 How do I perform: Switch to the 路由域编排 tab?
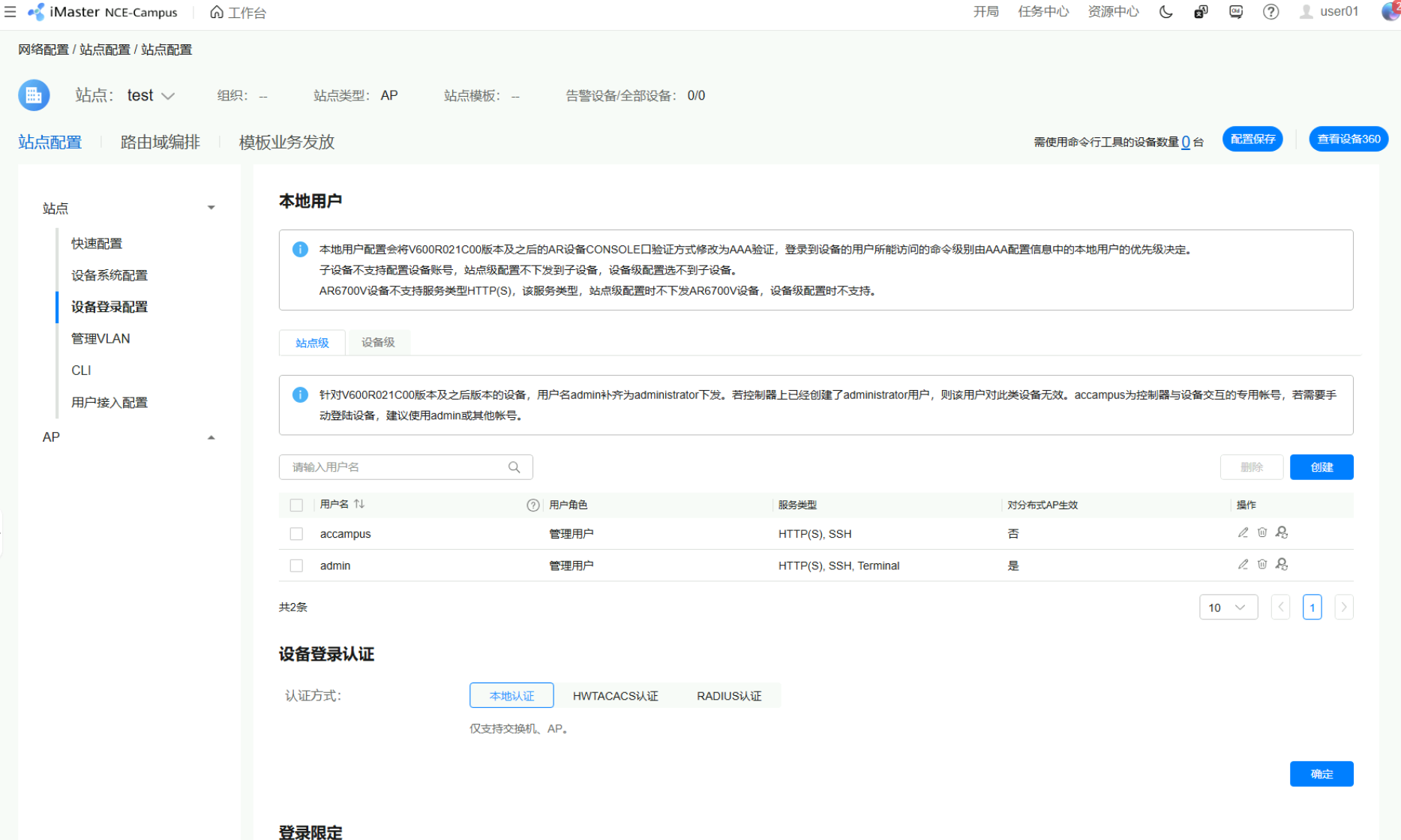point(160,142)
